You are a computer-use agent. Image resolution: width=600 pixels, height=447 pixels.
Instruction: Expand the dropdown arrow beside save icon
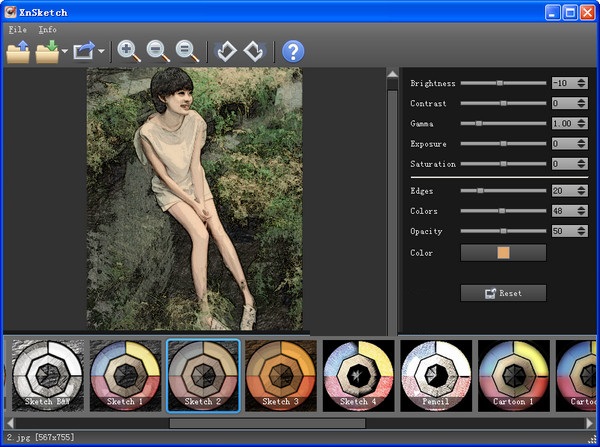[65, 52]
